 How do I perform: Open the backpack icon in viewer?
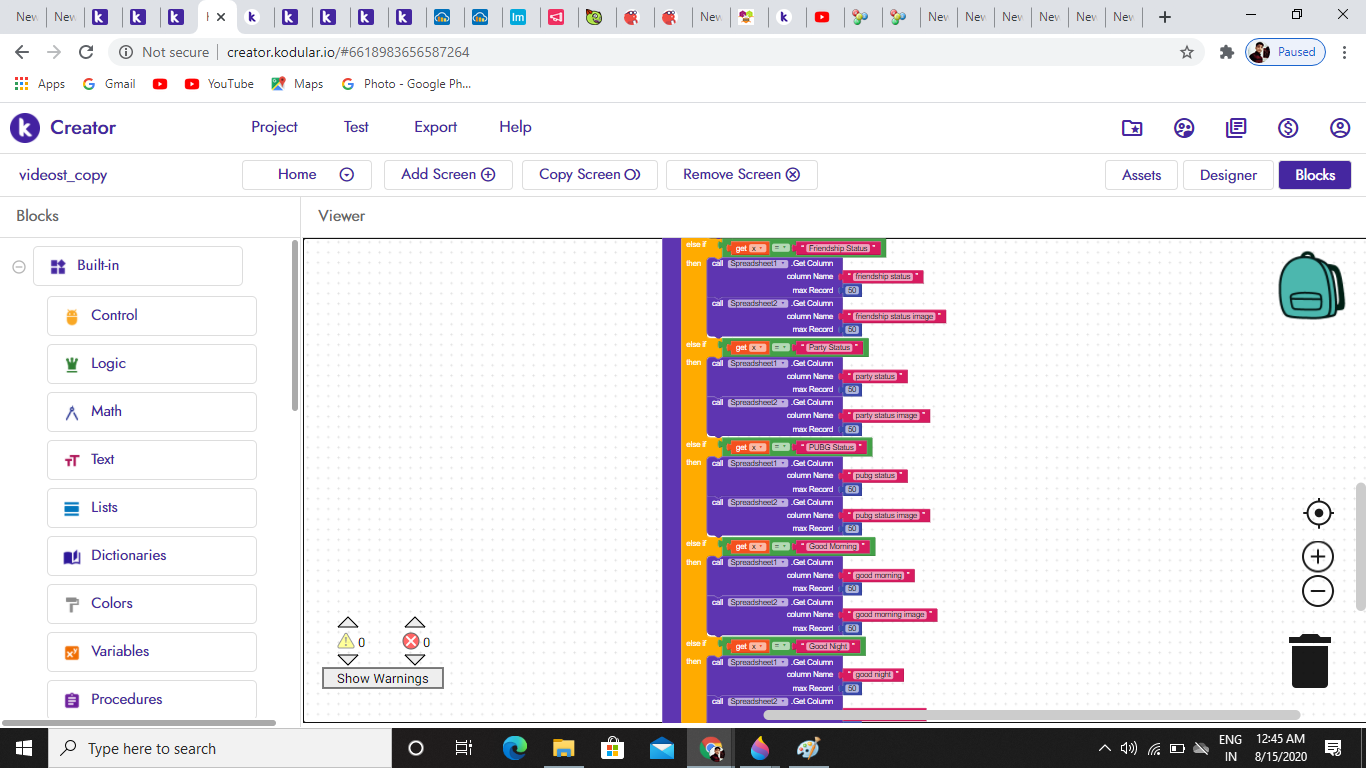pos(1312,286)
